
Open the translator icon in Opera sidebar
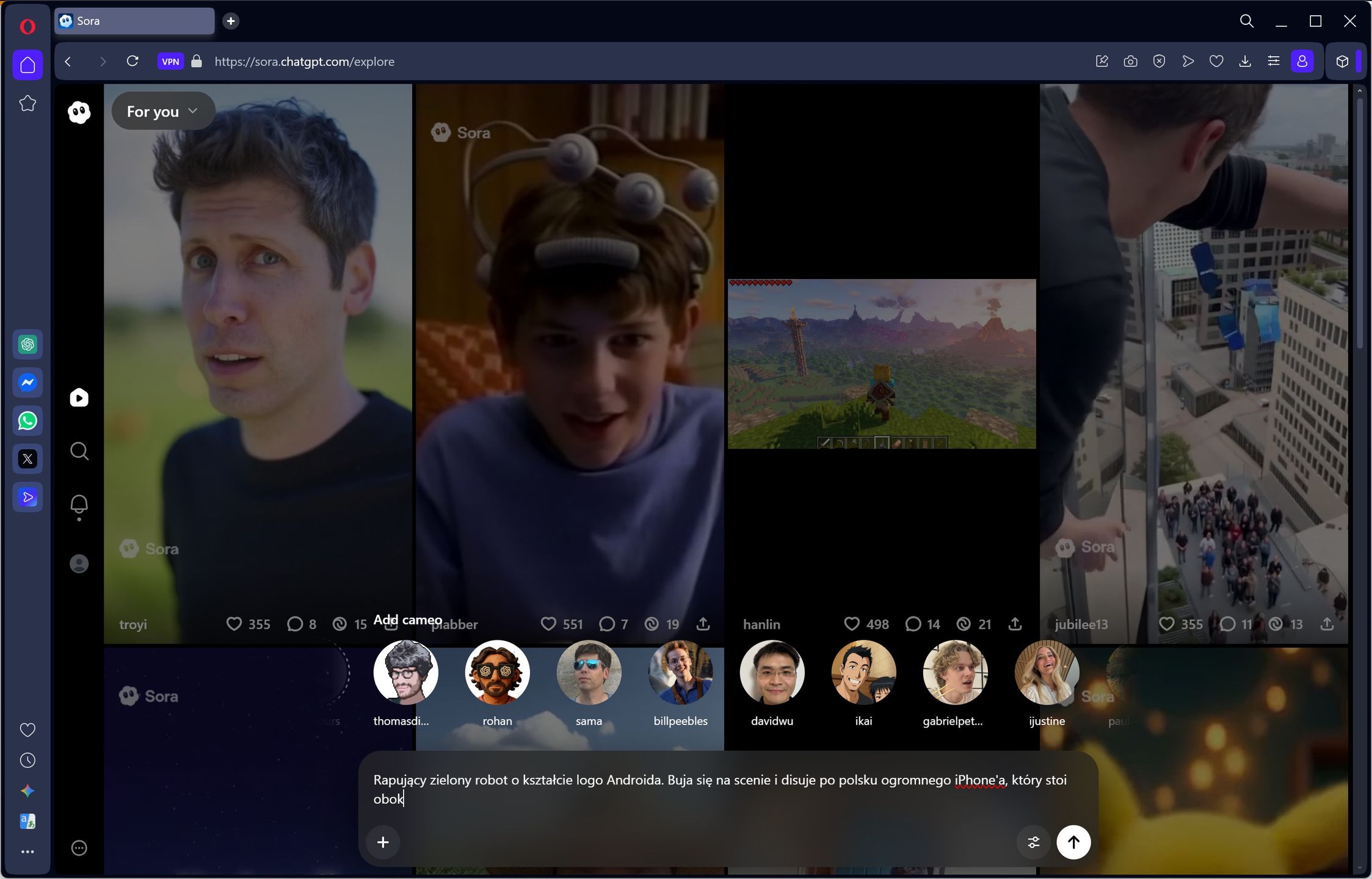27,822
